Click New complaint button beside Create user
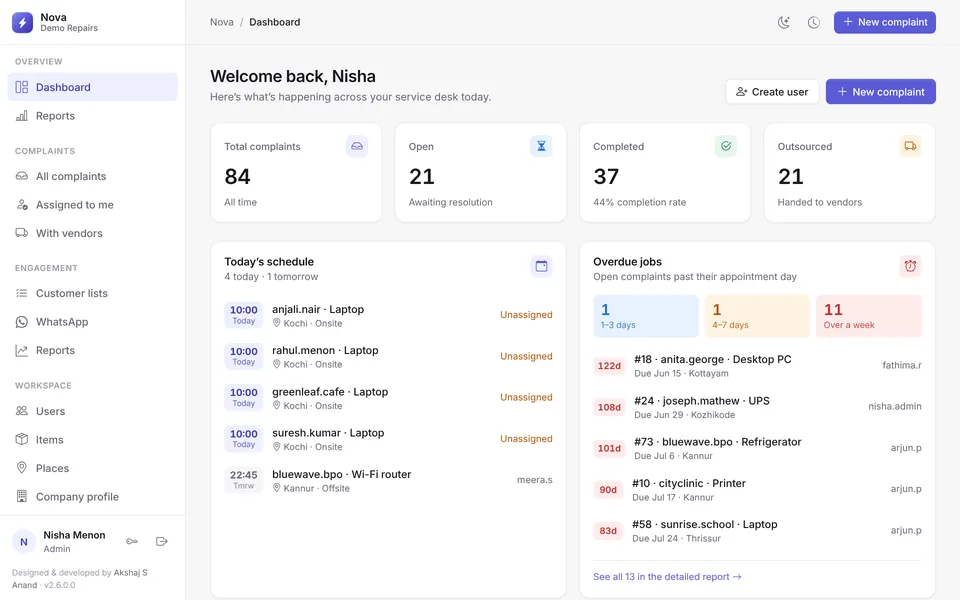Viewport: 960px width, 600px height. [x=880, y=92]
